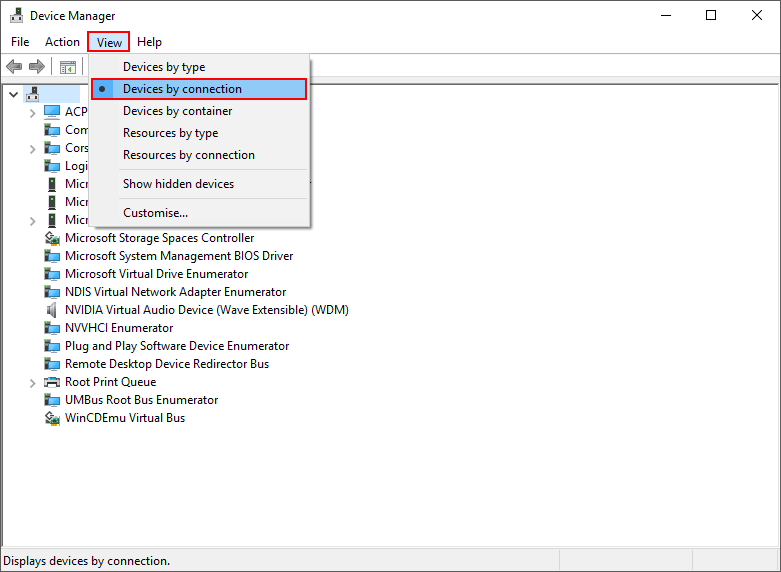The width and height of the screenshot is (781, 572).
Task: Click the Back arrow toolbar icon
Action: (14, 66)
